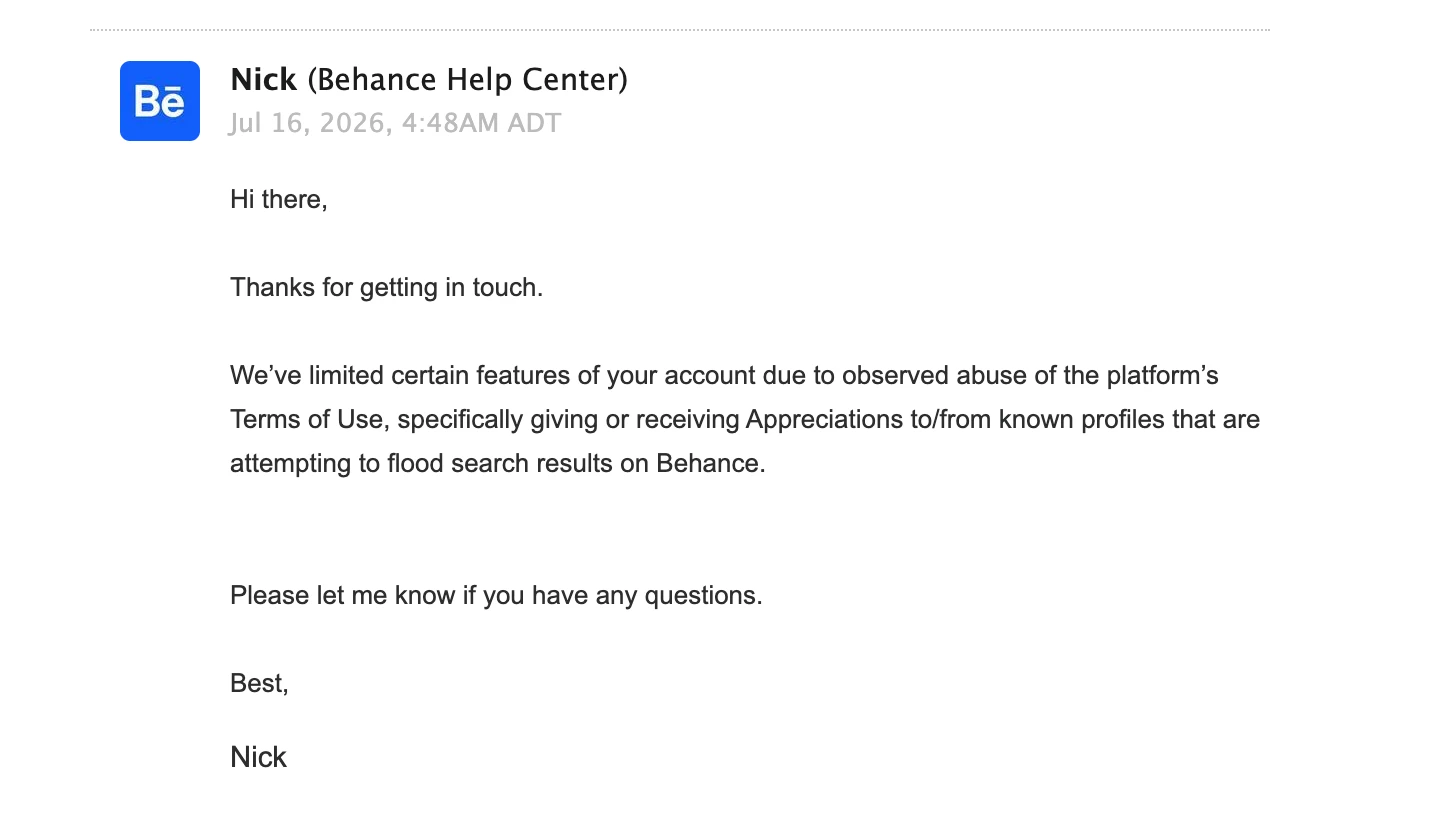The height and width of the screenshot is (836, 1430).
Task: Click 'Please let me know' sentence
Action: click(496, 596)
